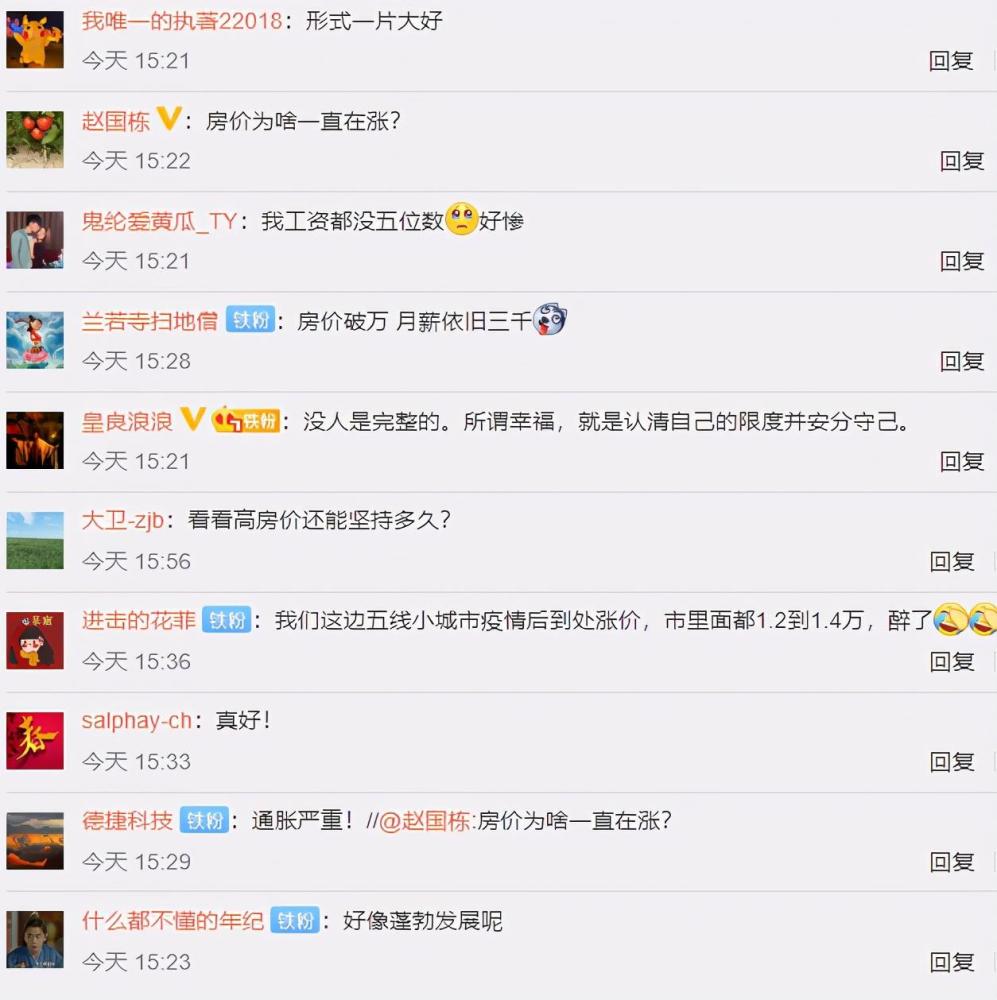Image resolution: width=997 pixels, height=1000 pixels.
Task: Click the sad emoji in 鬼纶爱黄瓜_TY's comment
Action: tap(461, 219)
